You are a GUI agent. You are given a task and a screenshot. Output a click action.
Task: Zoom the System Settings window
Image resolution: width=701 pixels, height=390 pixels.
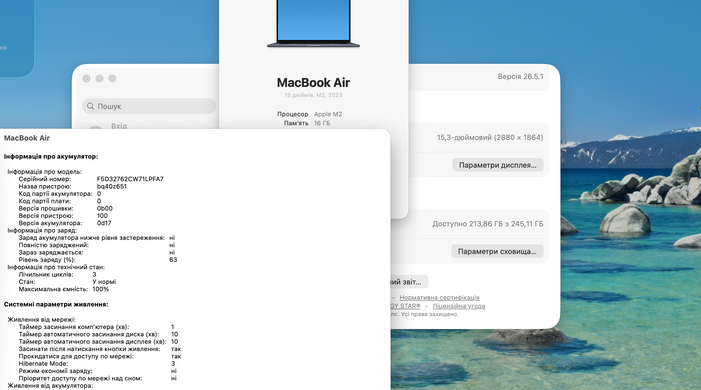click(x=112, y=78)
